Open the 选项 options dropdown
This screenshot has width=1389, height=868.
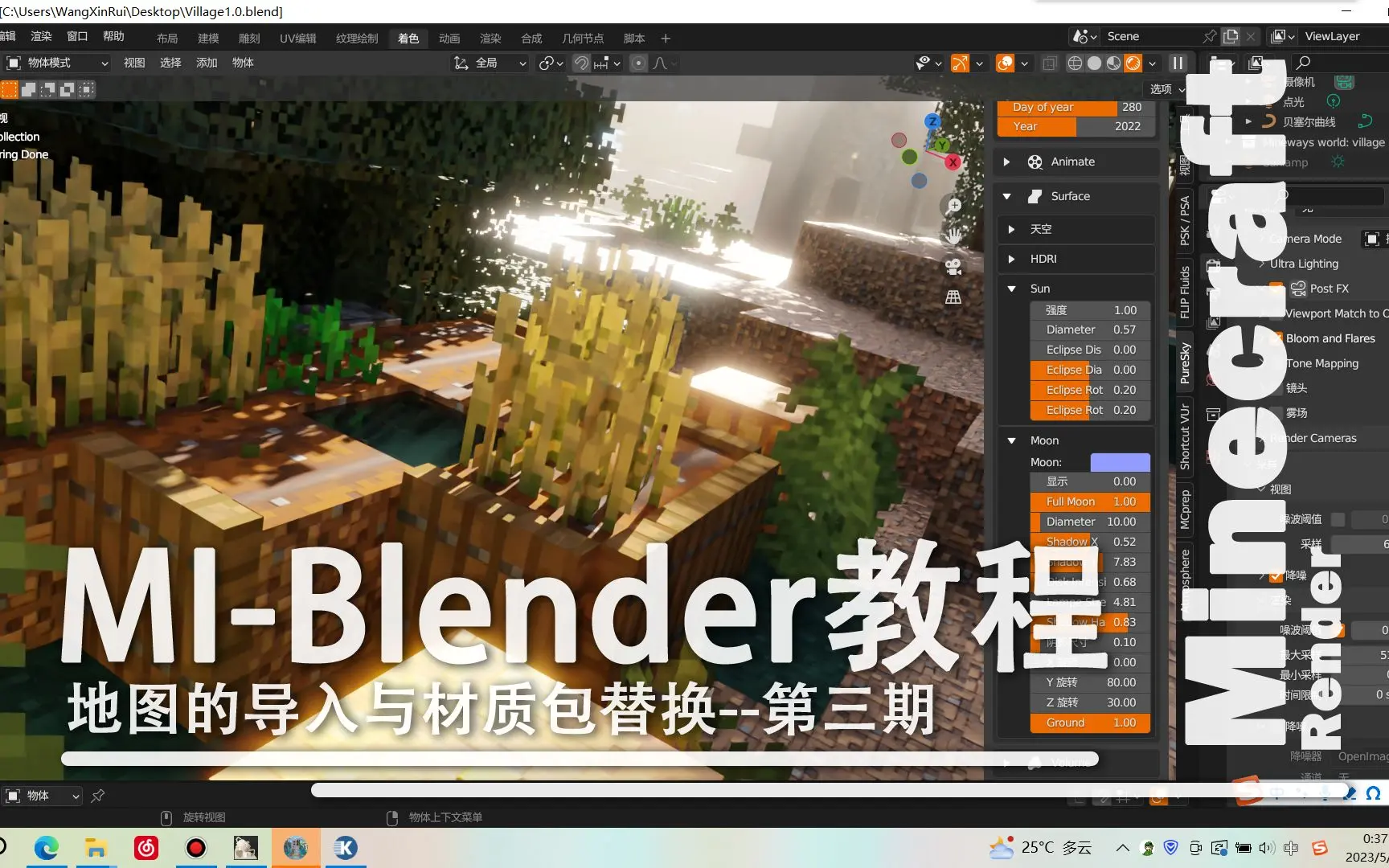(1167, 89)
